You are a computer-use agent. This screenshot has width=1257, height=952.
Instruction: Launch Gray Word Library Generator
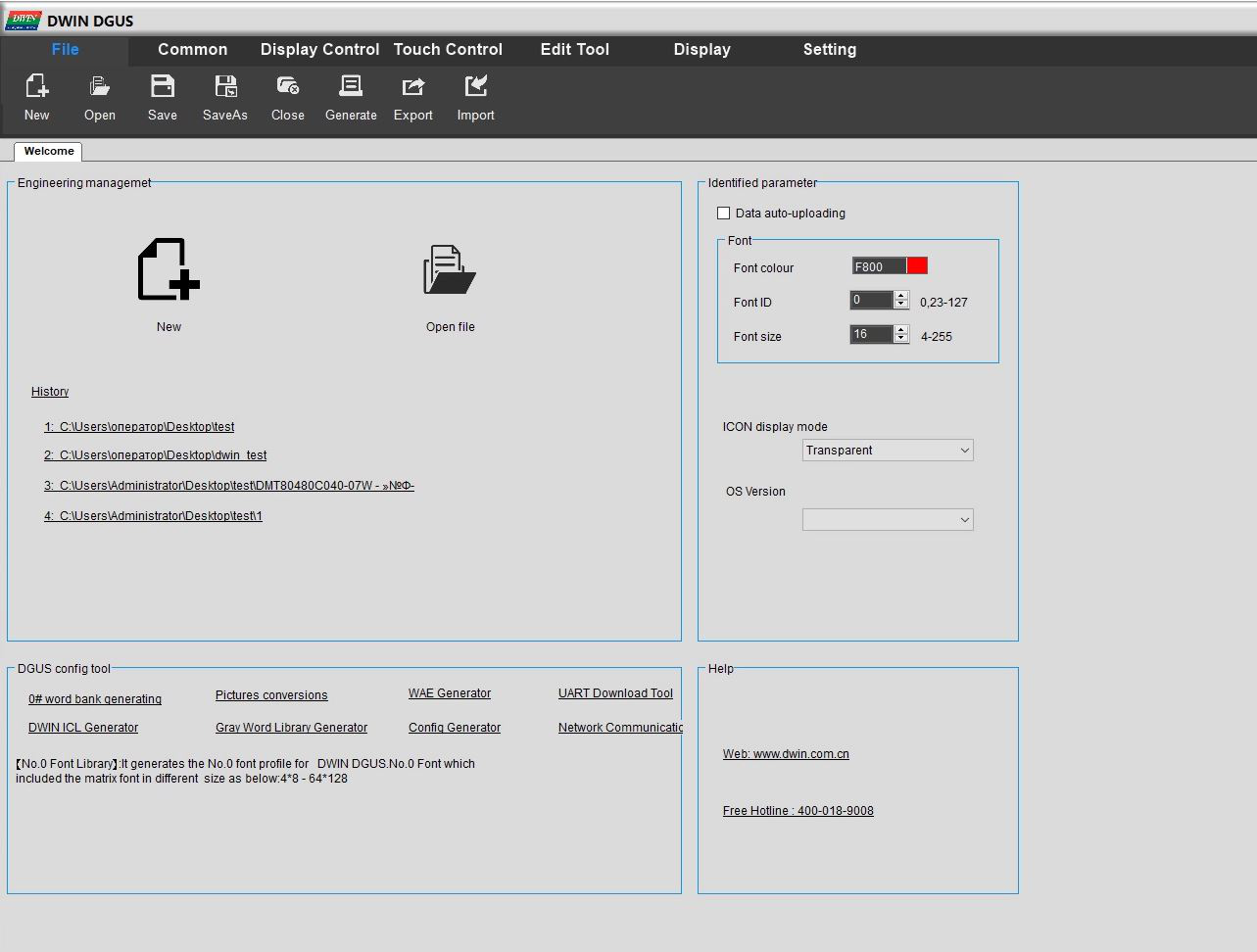pos(291,728)
